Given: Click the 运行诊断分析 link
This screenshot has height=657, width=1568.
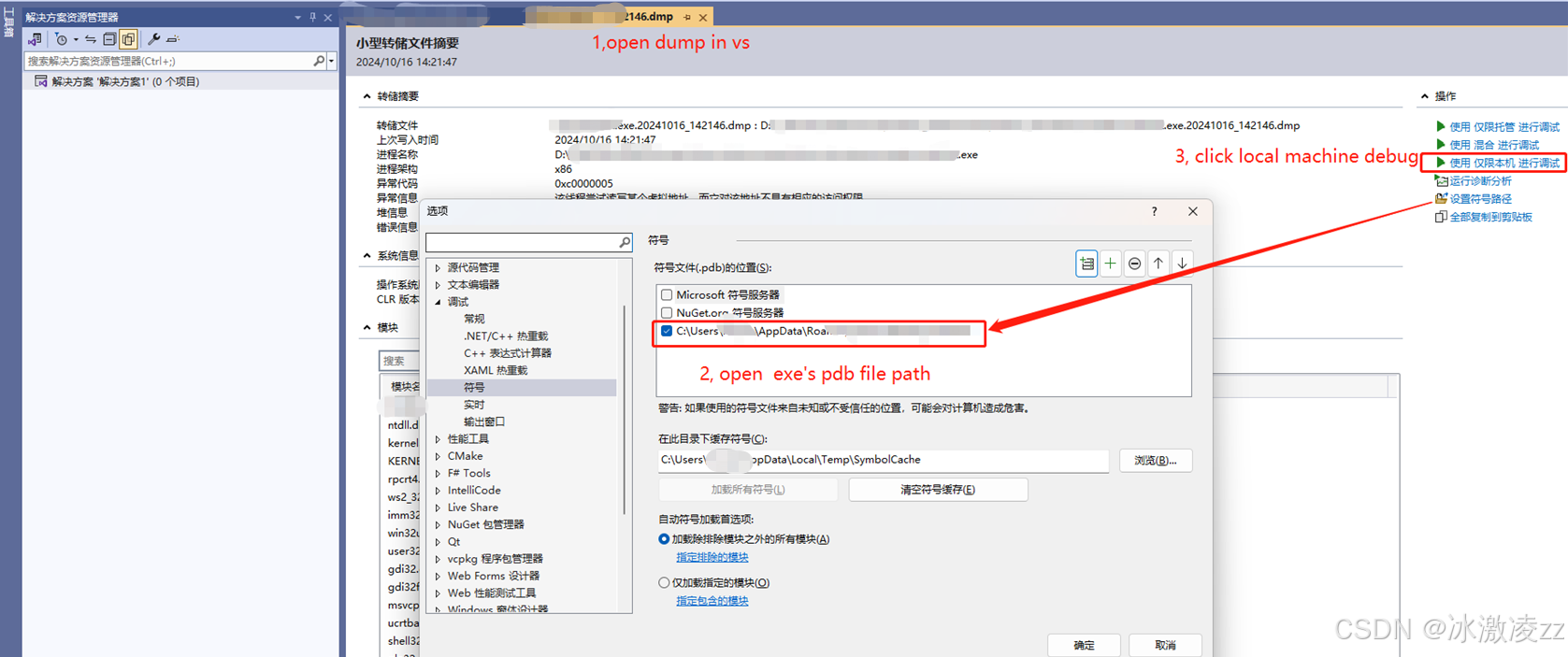Looking at the screenshot, I should (1480, 180).
